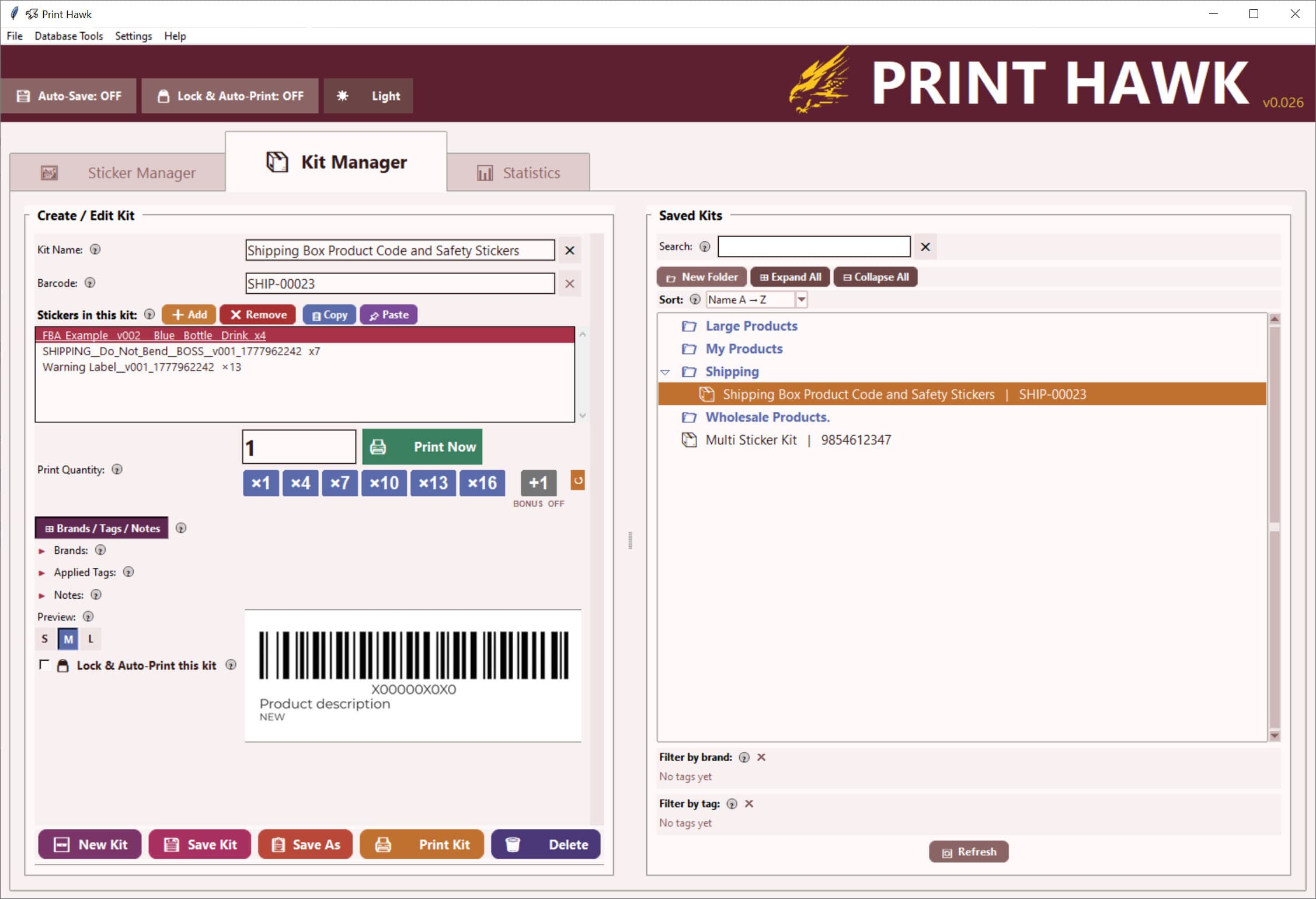Click the Barcode help icon
The width and height of the screenshot is (1316, 899).
[90, 283]
